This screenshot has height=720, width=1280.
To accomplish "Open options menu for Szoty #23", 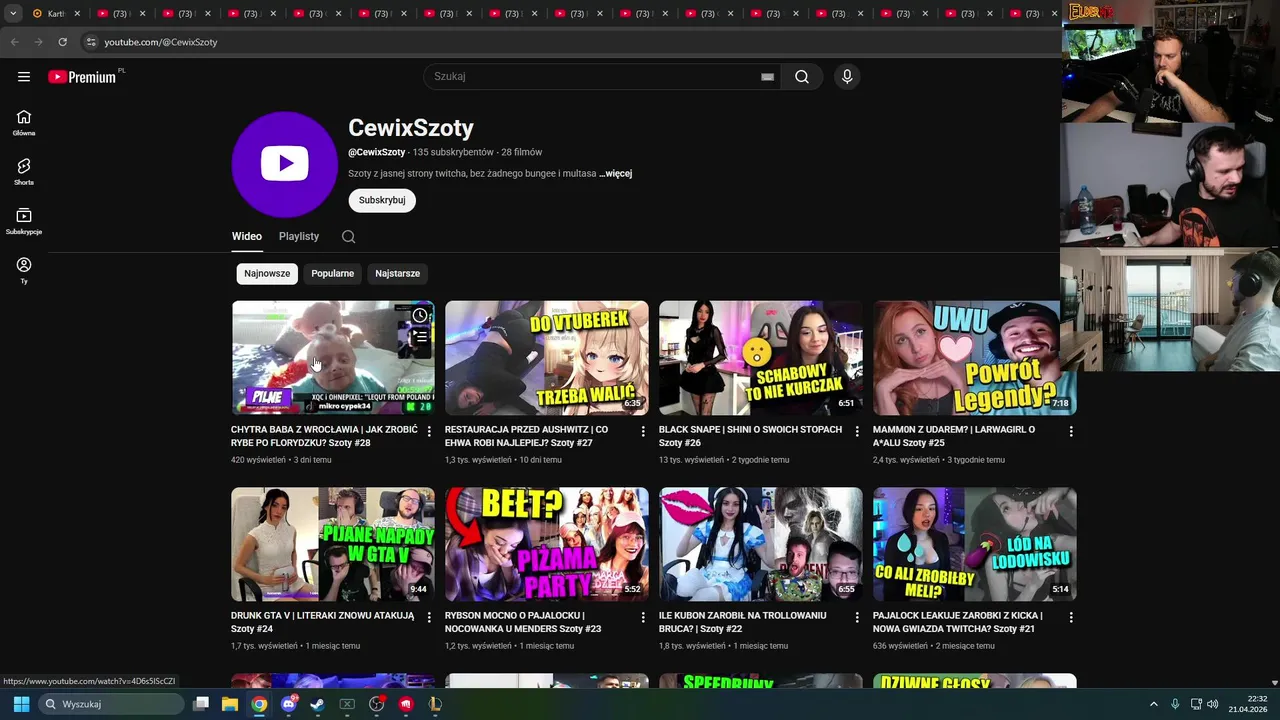I will pyautogui.click(x=643, y=617).
